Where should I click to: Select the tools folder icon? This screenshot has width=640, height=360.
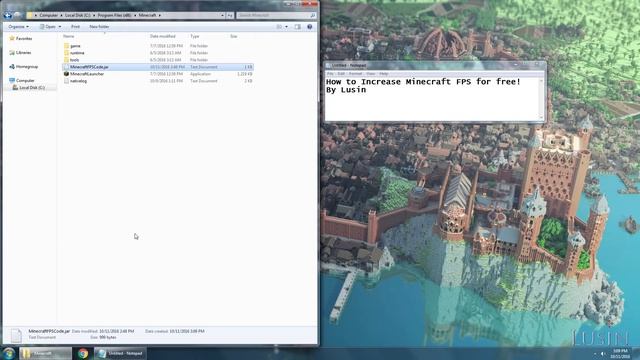(67, 60)
